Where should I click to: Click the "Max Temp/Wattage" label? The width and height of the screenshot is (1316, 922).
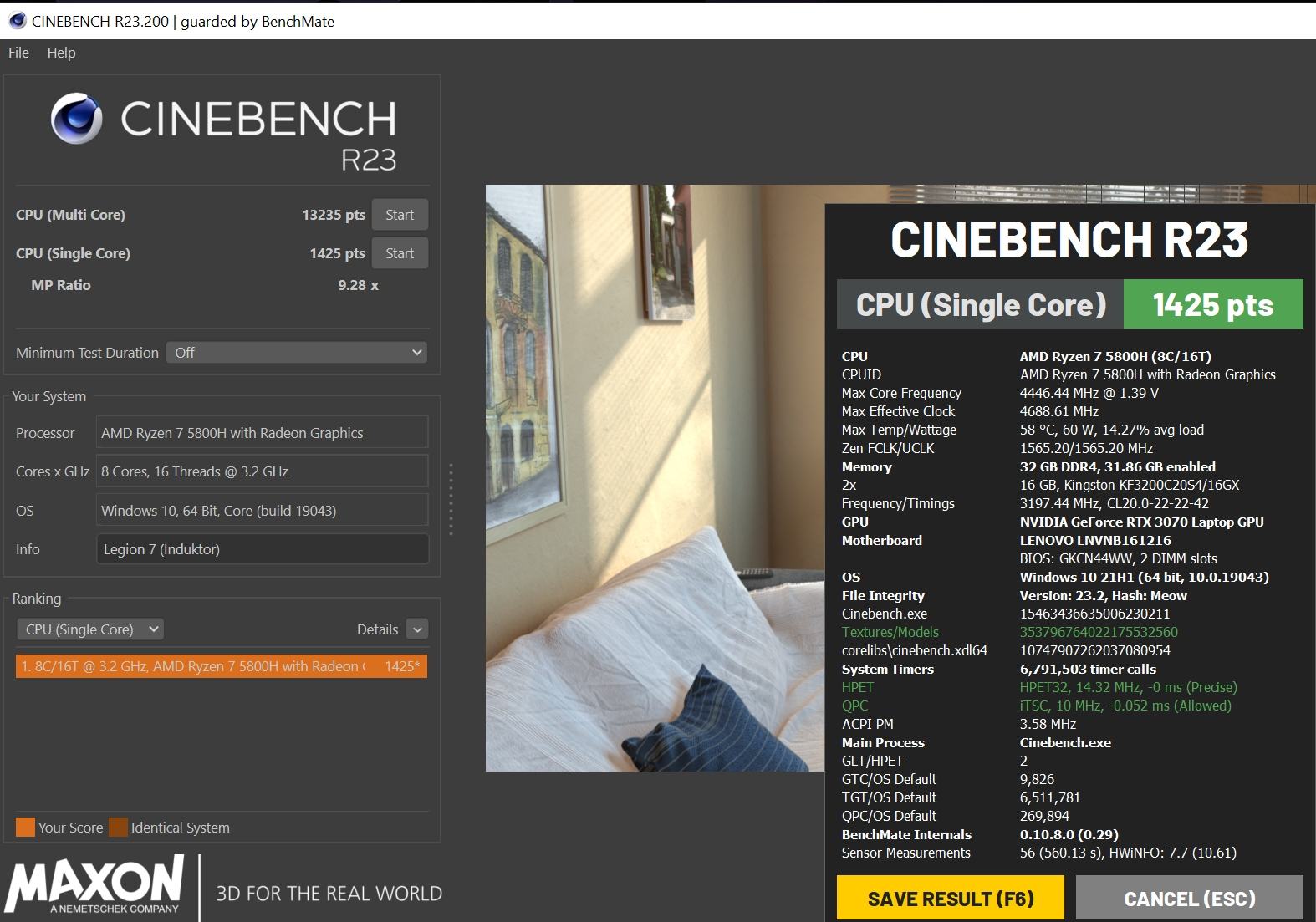click(899, 430)
